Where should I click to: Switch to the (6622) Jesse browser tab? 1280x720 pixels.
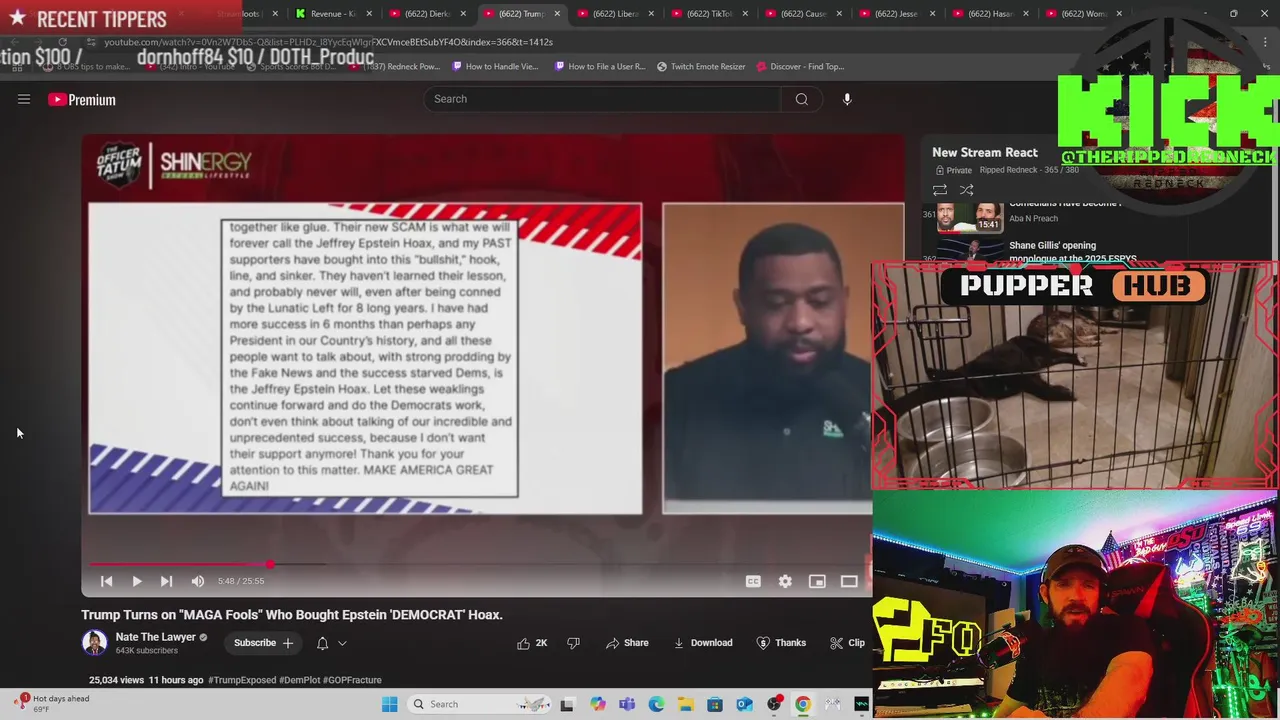(x=897, y=14)
